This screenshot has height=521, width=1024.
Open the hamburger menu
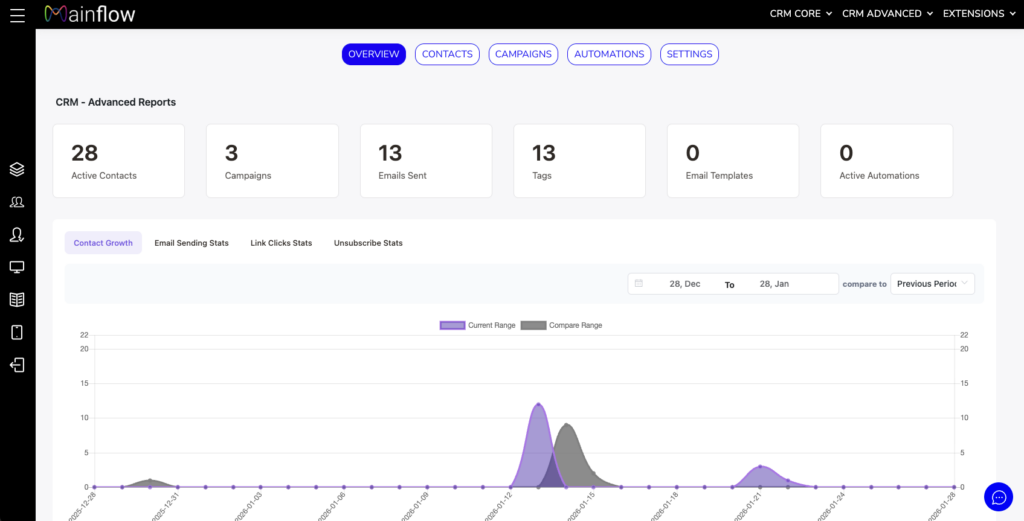pos(17,14)
